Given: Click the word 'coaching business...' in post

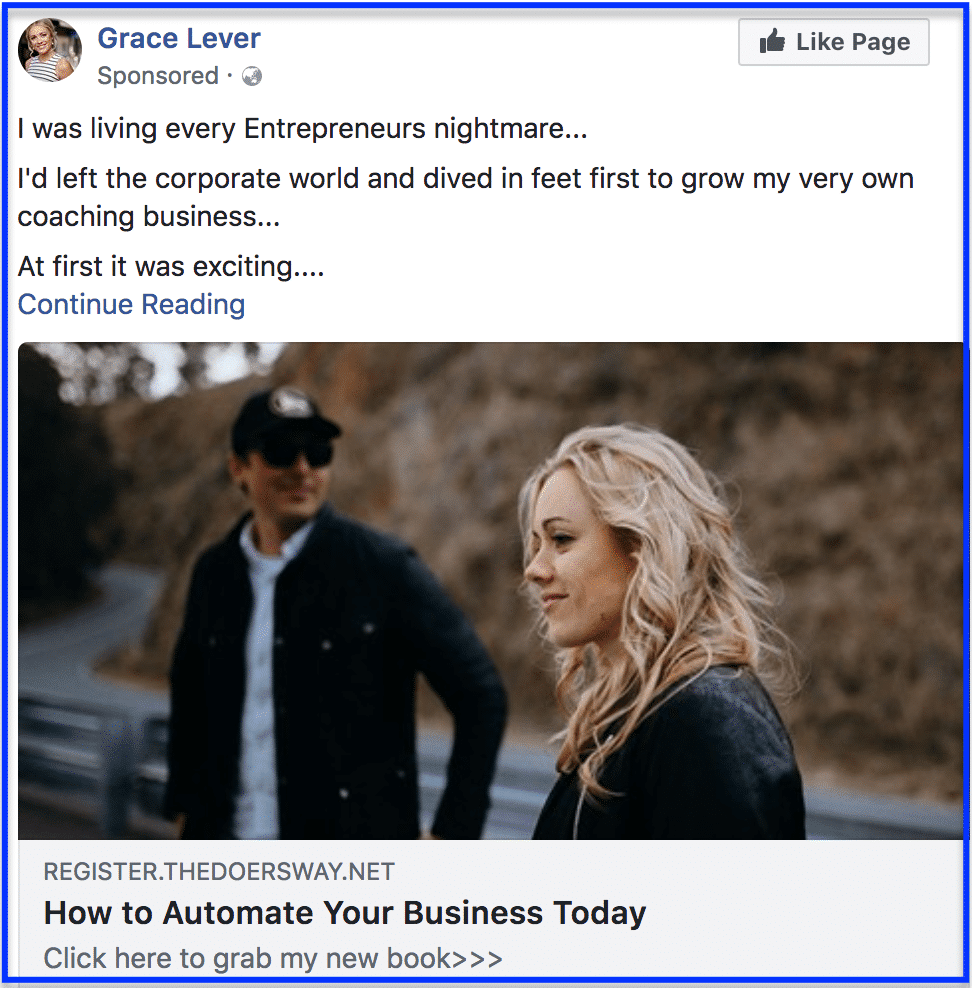Looking at the screenshot, I should (x=148, y=217).
